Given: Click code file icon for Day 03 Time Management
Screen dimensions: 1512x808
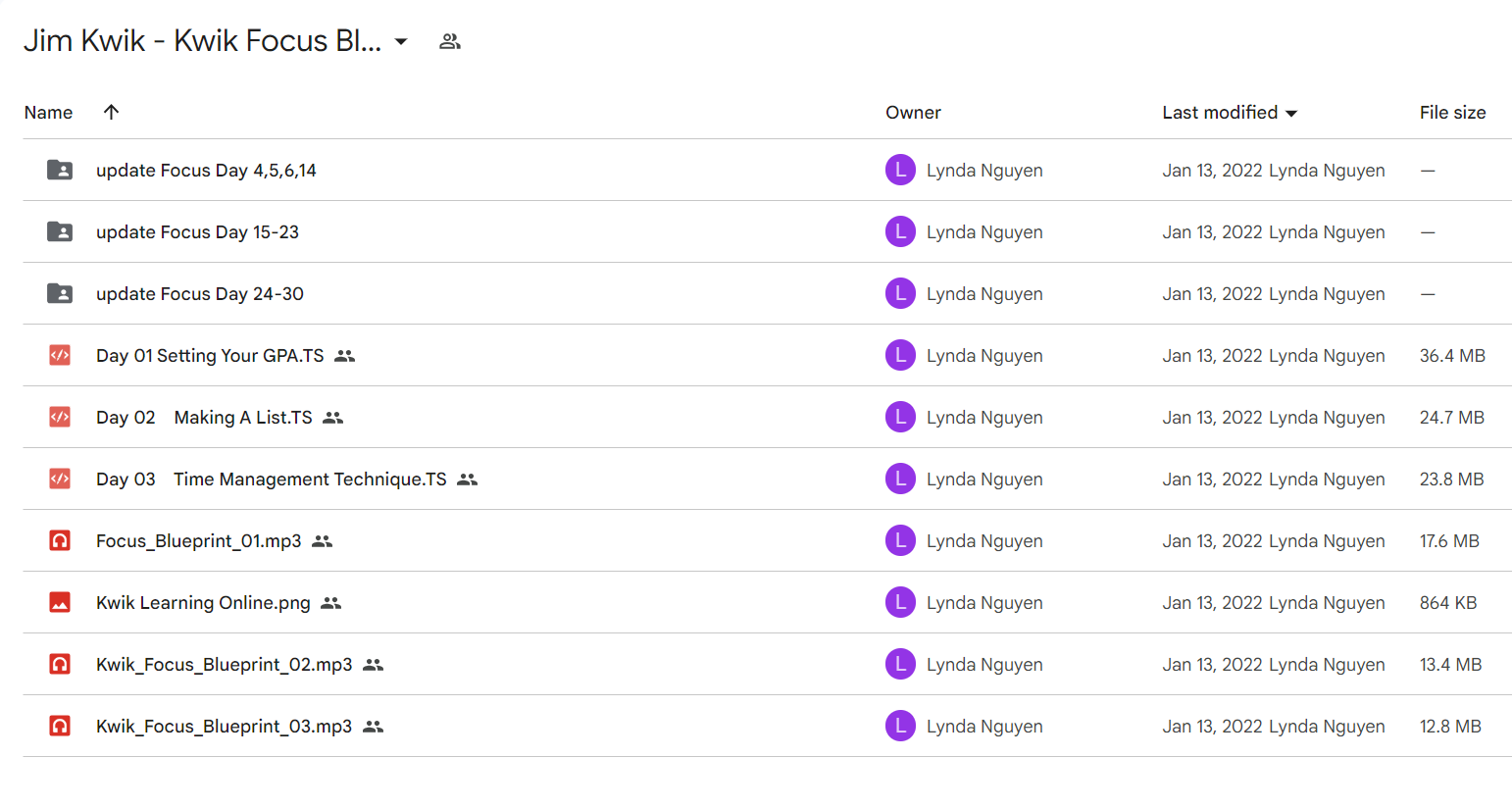Looking at the screenshot, I should 60,479.
